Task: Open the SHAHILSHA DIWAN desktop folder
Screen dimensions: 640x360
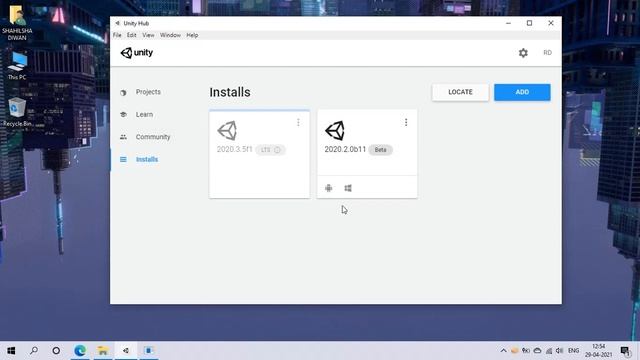Action: coord(17,22)
